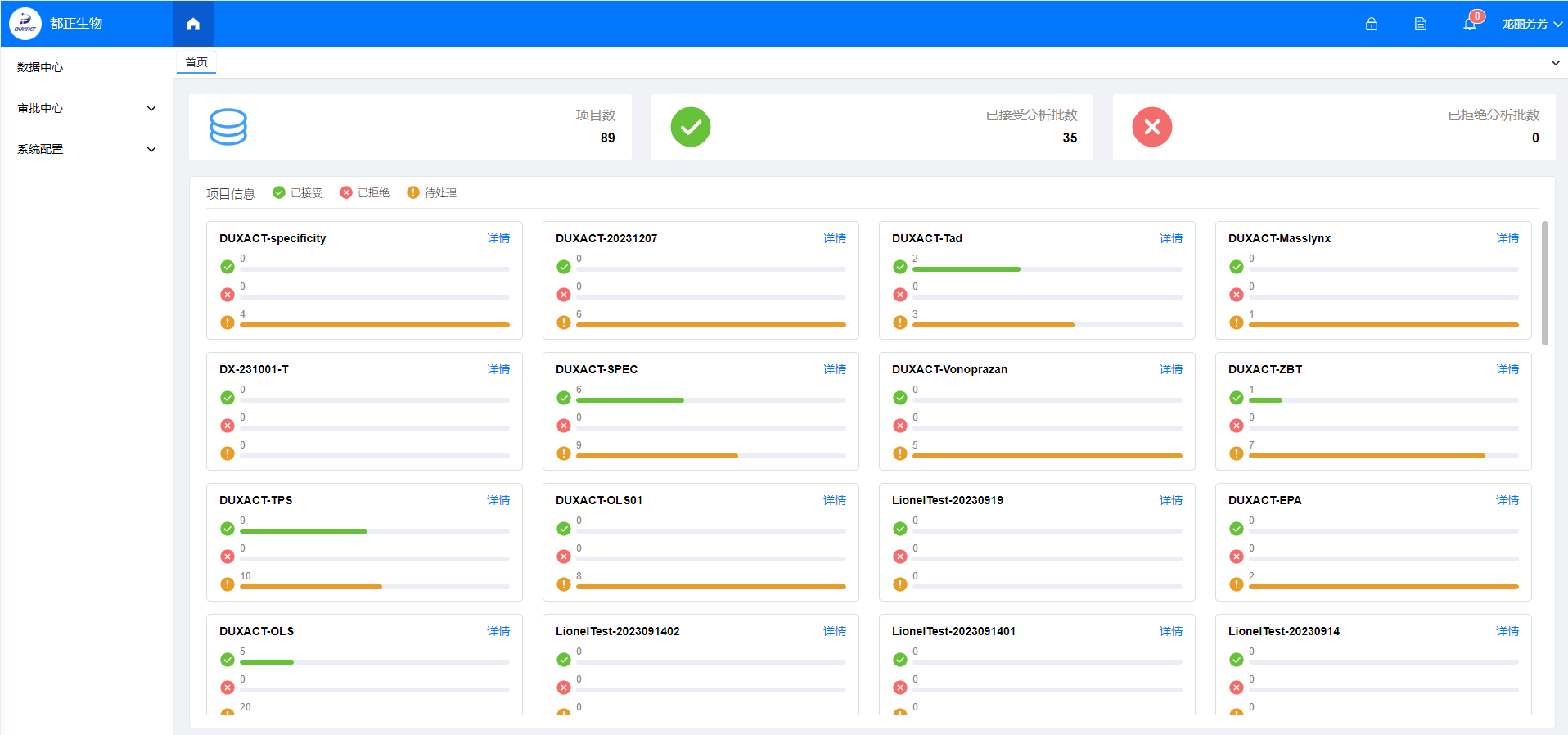The height and width of the screenshot is (735, 1568).
Task: Open 详情 for DX-231001-T
Action: [x=498, y=369]
